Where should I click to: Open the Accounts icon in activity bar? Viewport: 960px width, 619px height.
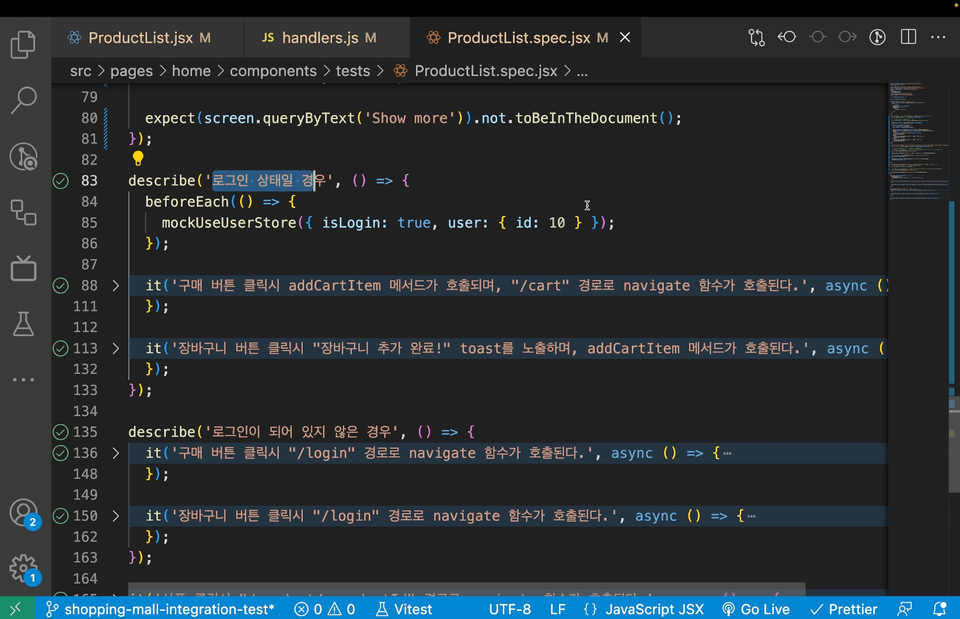pos(23,513)
